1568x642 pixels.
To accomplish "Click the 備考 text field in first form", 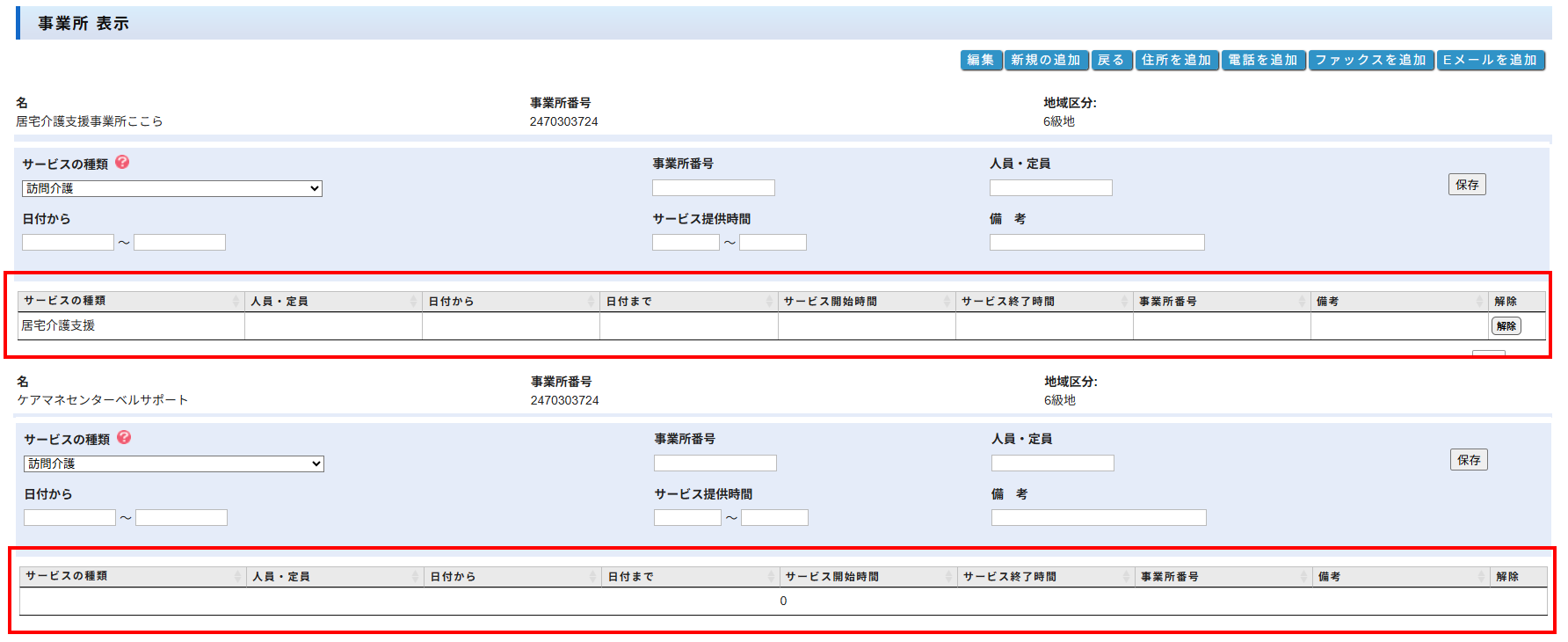I will pos(1096,243).
